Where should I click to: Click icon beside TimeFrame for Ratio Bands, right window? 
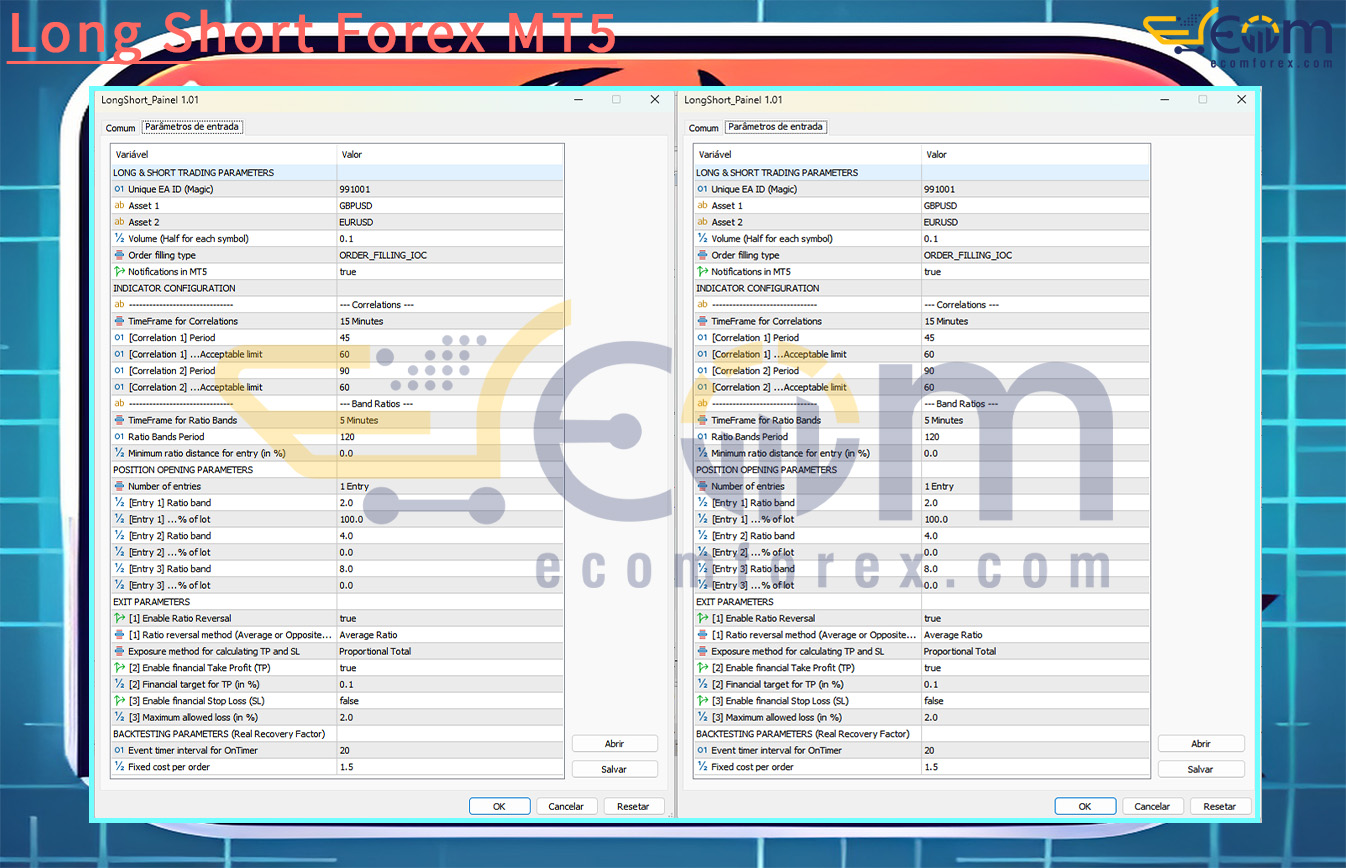pyautogui.click(x=702, y=420)
